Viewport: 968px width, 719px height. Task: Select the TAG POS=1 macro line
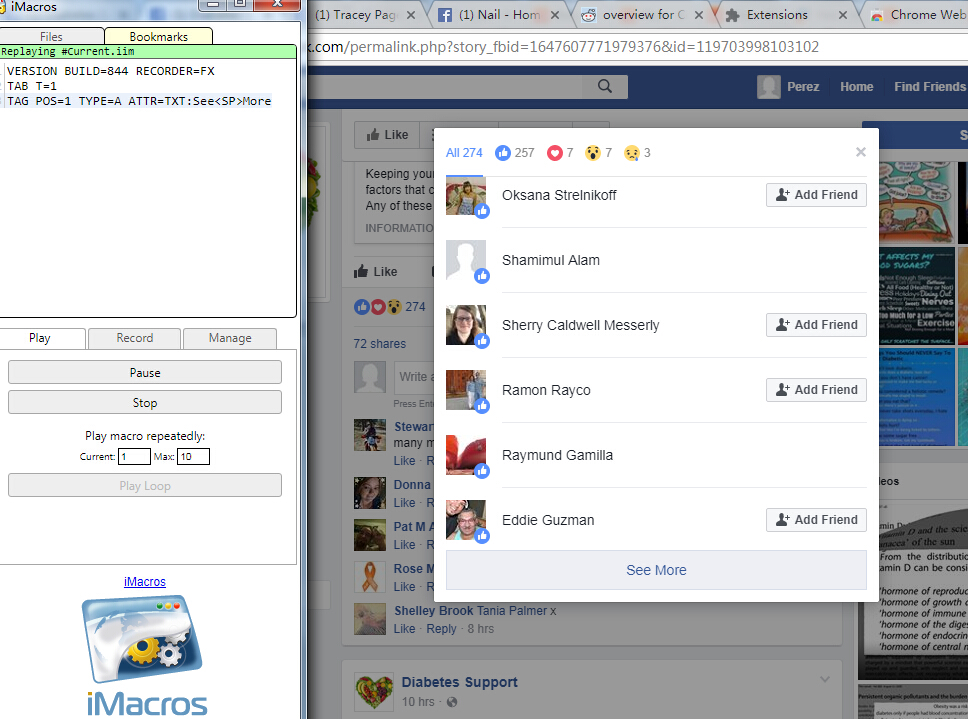tap(139, 101)
